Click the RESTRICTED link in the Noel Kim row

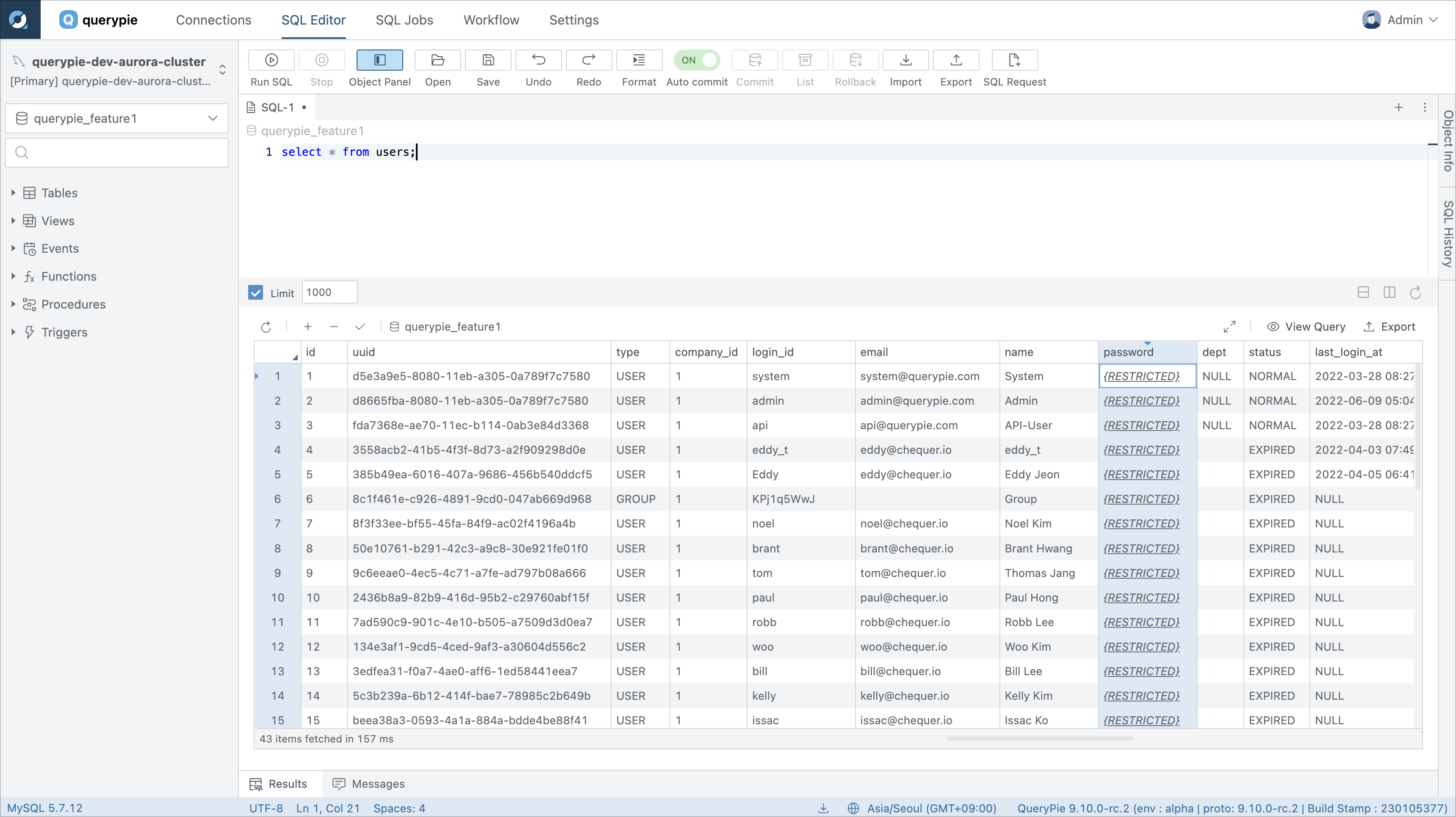[x=1141, y=524]
